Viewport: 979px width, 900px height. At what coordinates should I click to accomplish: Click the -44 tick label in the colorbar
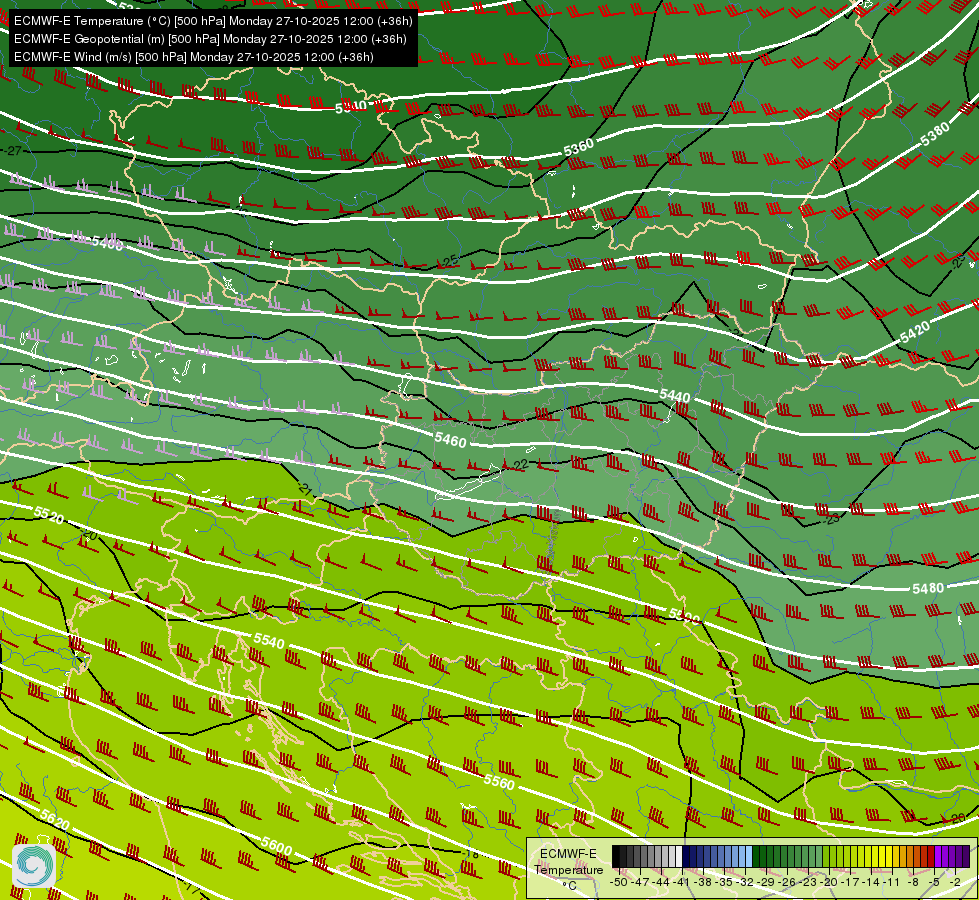tap(661, 882)
